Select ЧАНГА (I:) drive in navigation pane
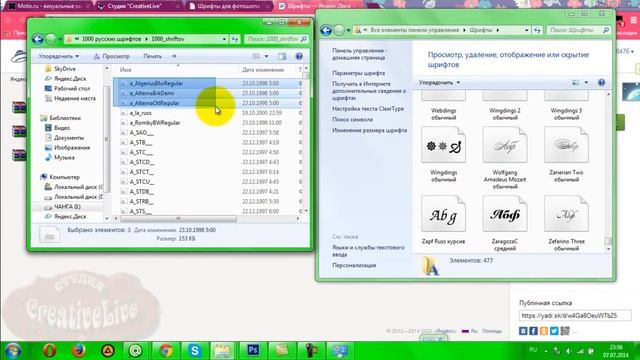Viewport: 640px width, 360px height. tap(62, 207)
